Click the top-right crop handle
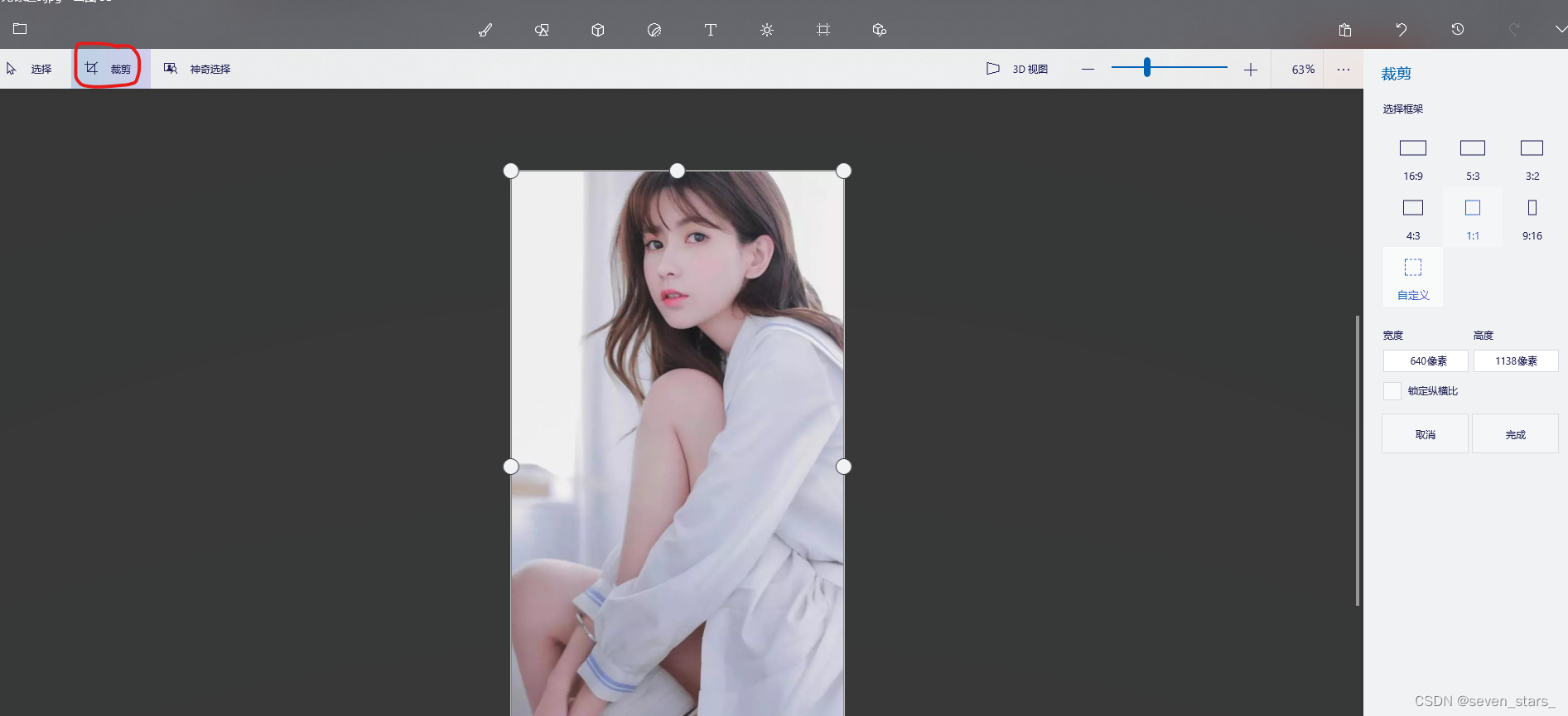 coord(844,171)
